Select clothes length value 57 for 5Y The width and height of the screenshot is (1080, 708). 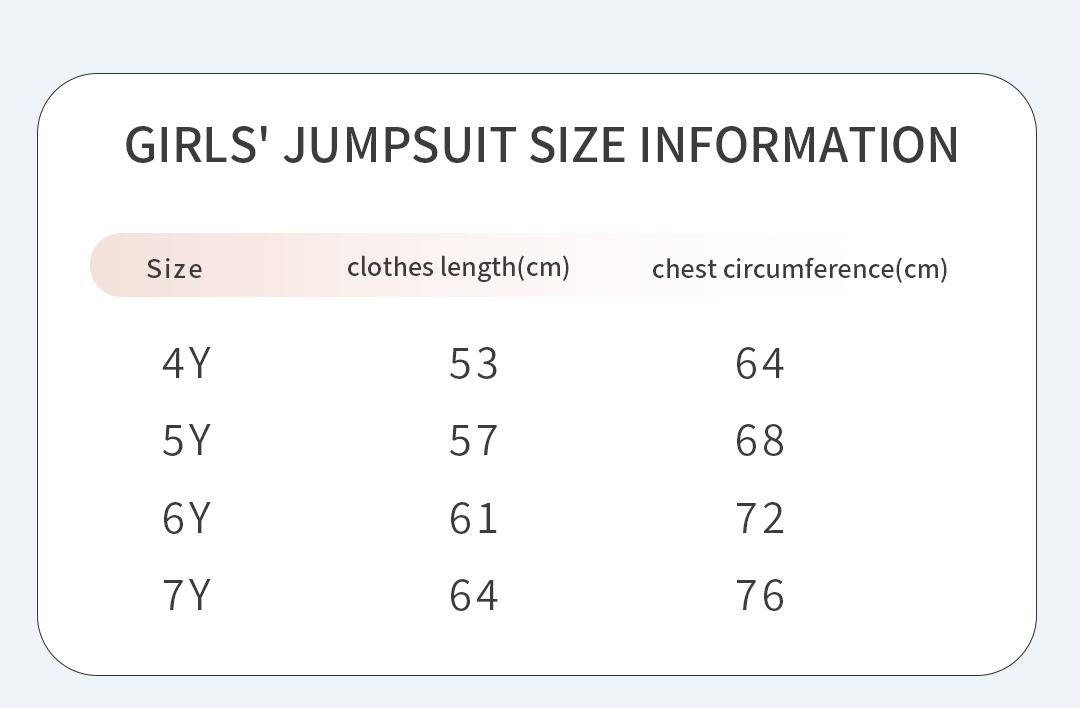point(473,440)
